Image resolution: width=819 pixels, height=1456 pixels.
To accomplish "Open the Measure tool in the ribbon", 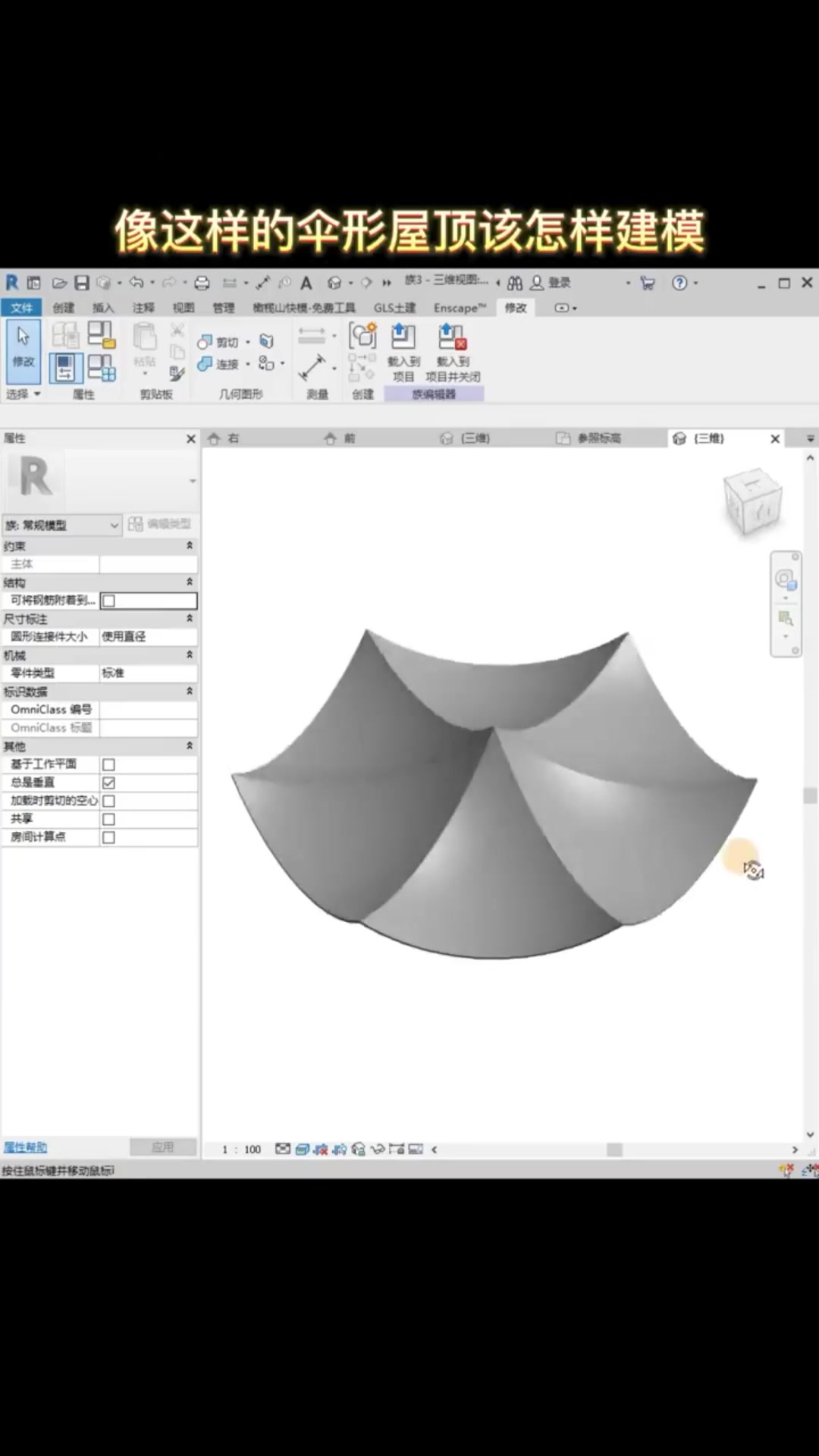I will (312, 367).
